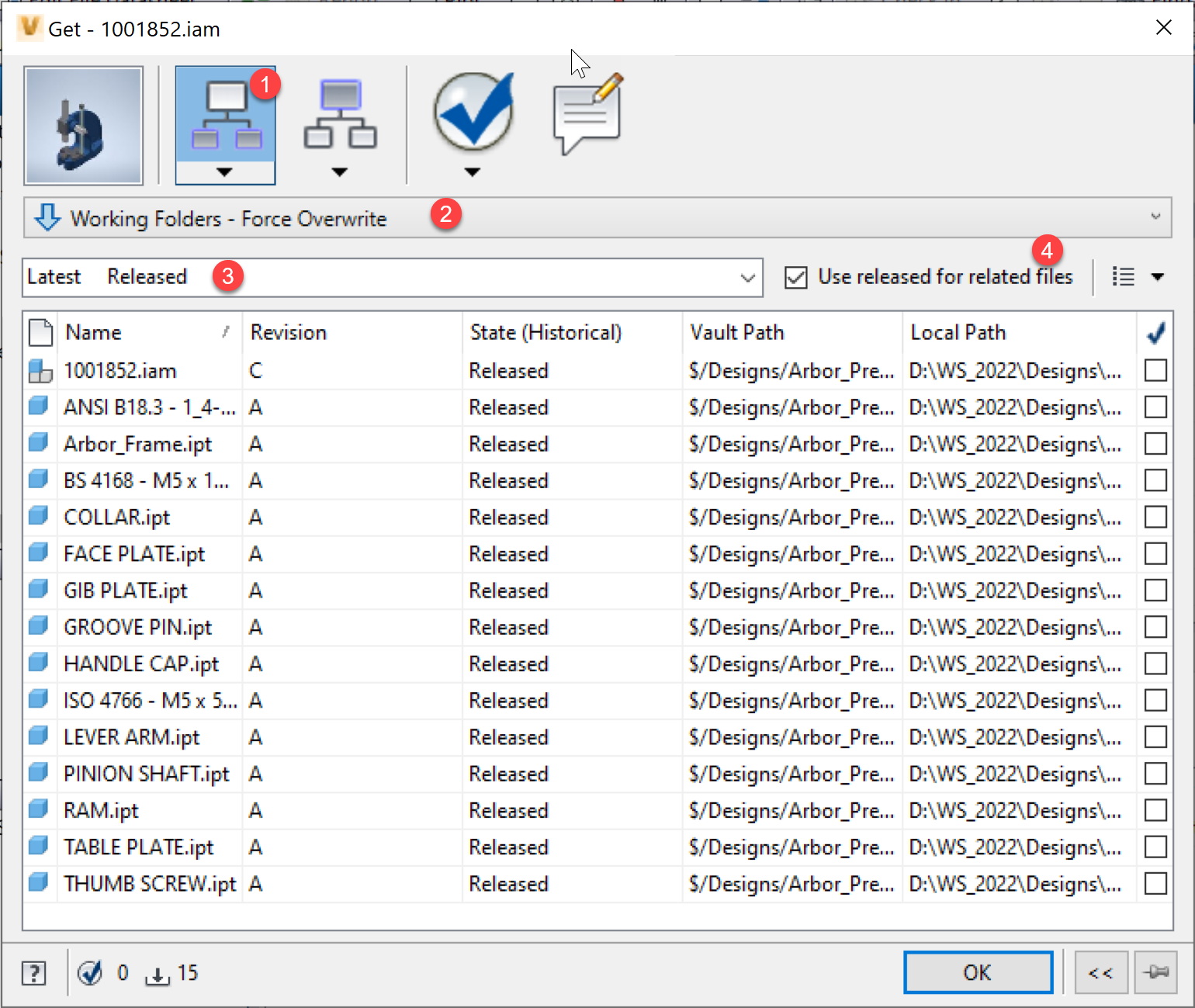Select the parent references hierarchy view icon

[x=340, y=116]
